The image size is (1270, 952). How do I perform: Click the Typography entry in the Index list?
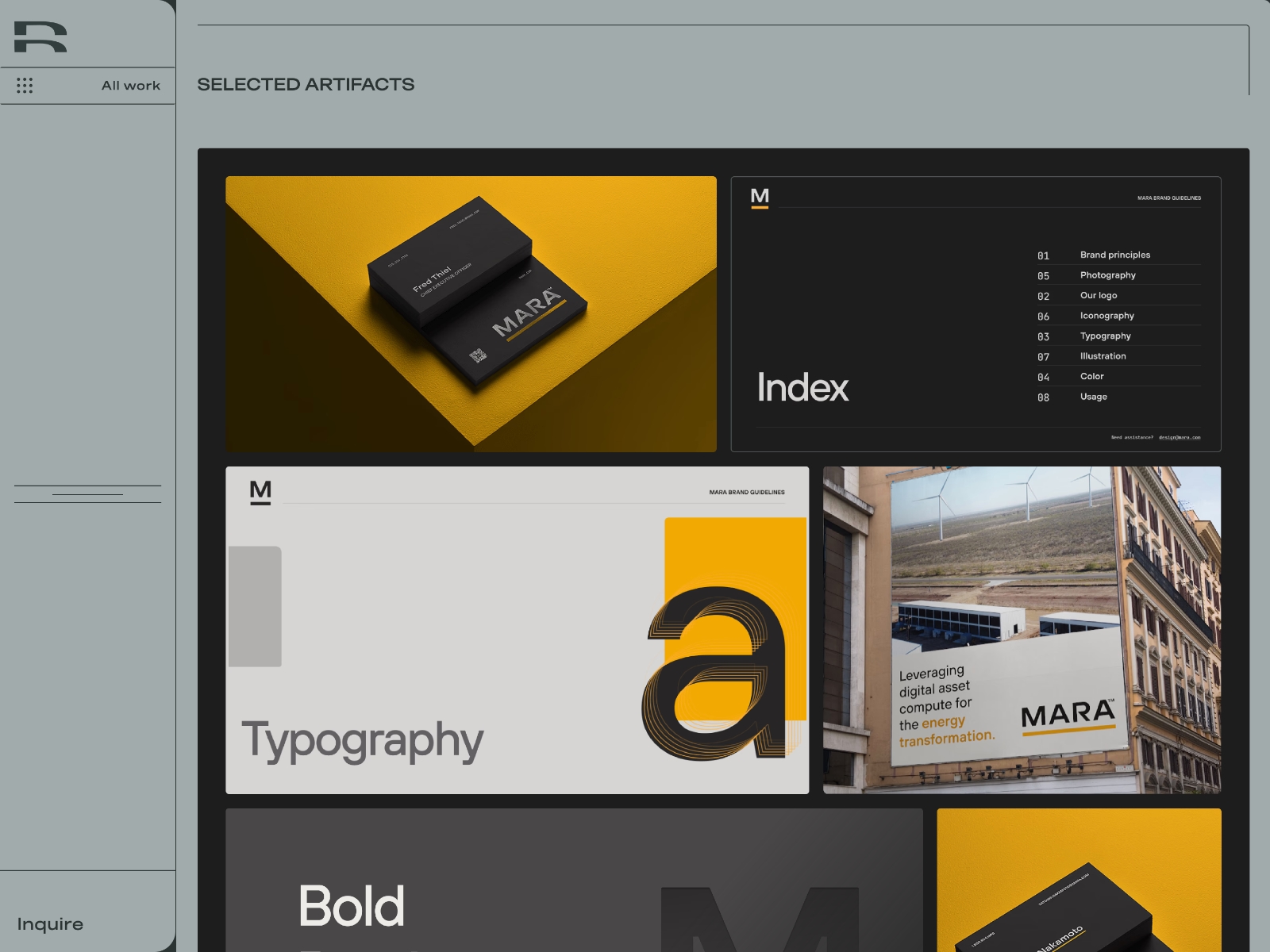point(1106,336)
